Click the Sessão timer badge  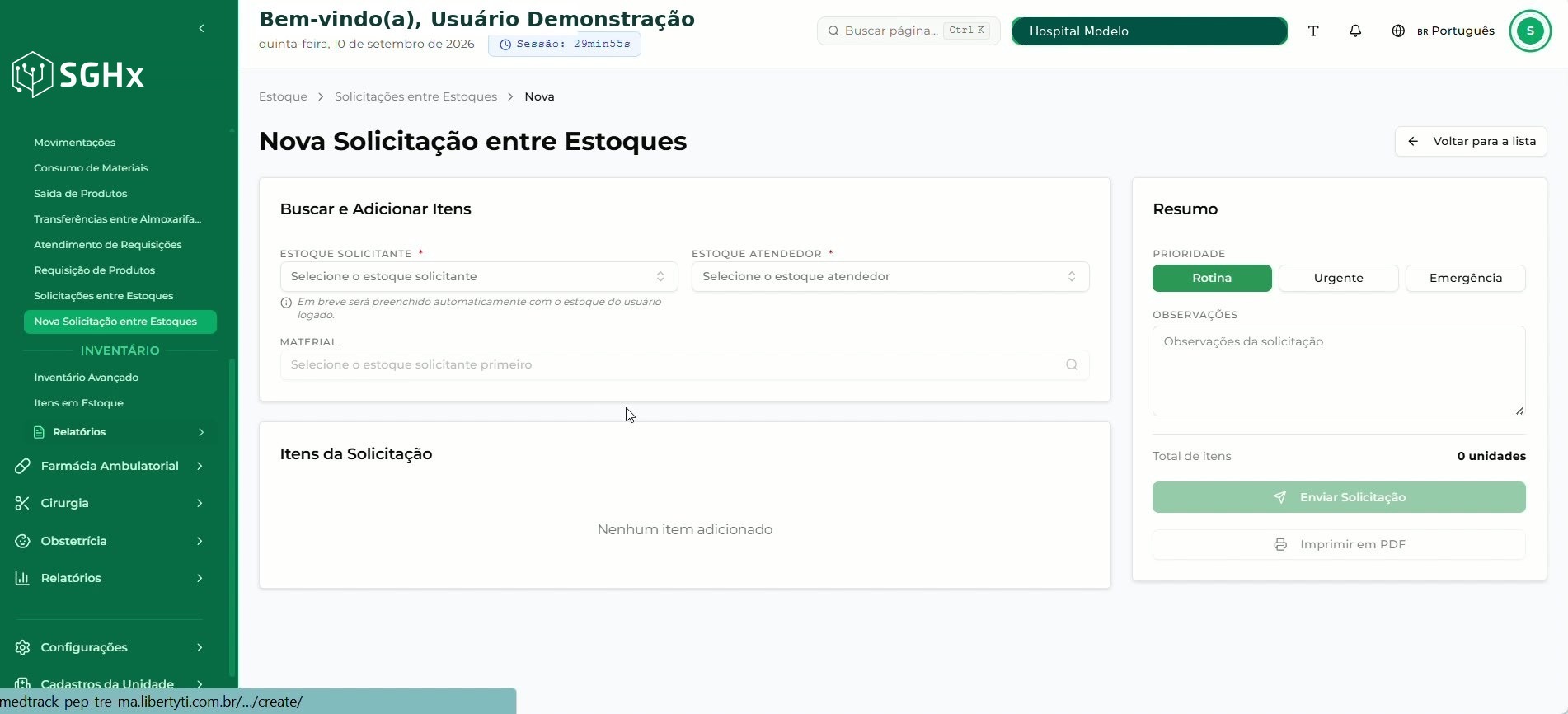point(565,44)
